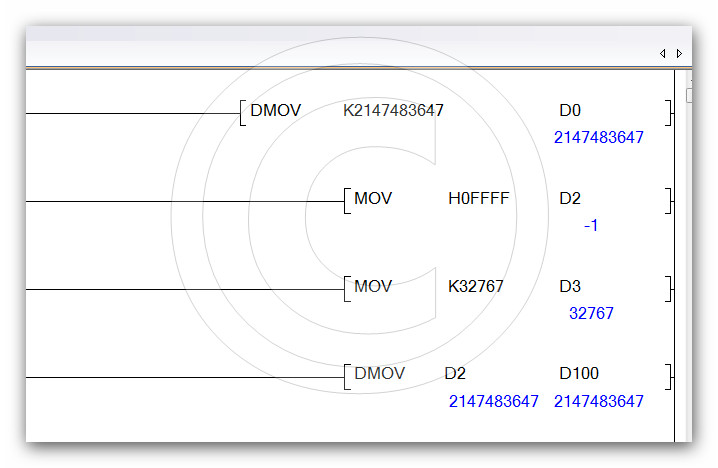Click the blue 32767 monitored value

[591, 314]
